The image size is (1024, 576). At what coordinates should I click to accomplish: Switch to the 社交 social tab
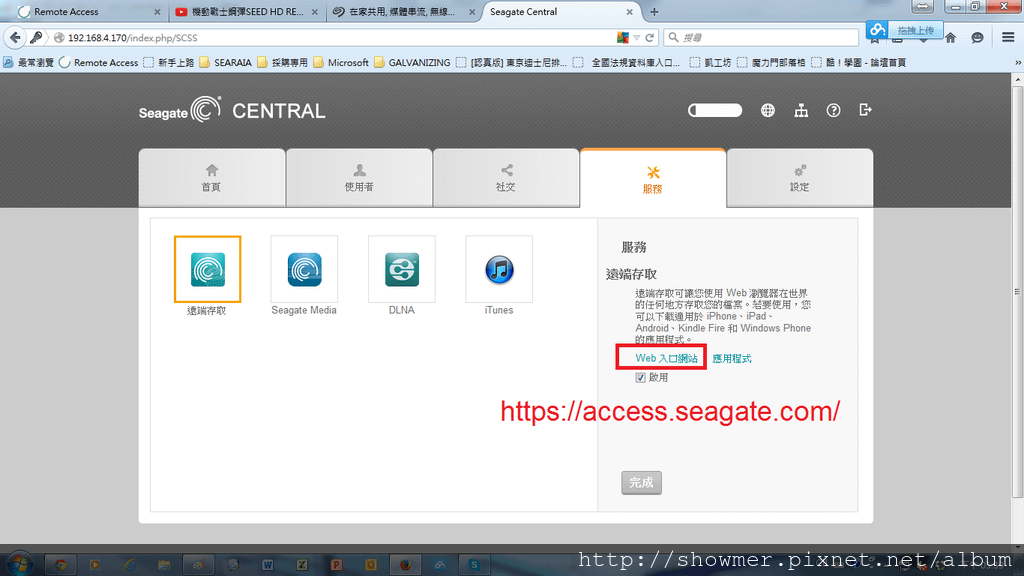click(505, 178)
